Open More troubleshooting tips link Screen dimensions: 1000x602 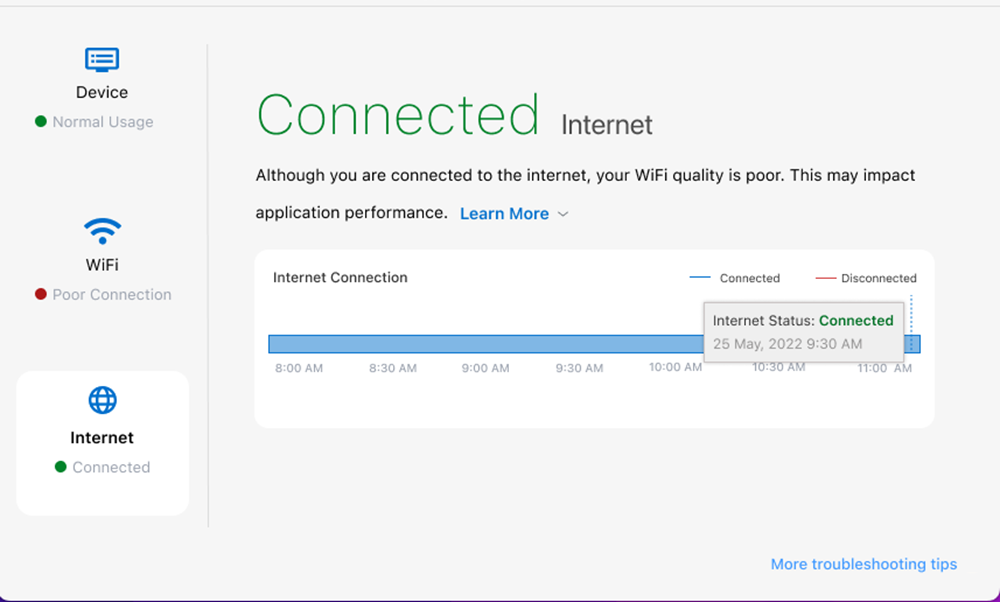pyautogui.click(x=863, y=564)
